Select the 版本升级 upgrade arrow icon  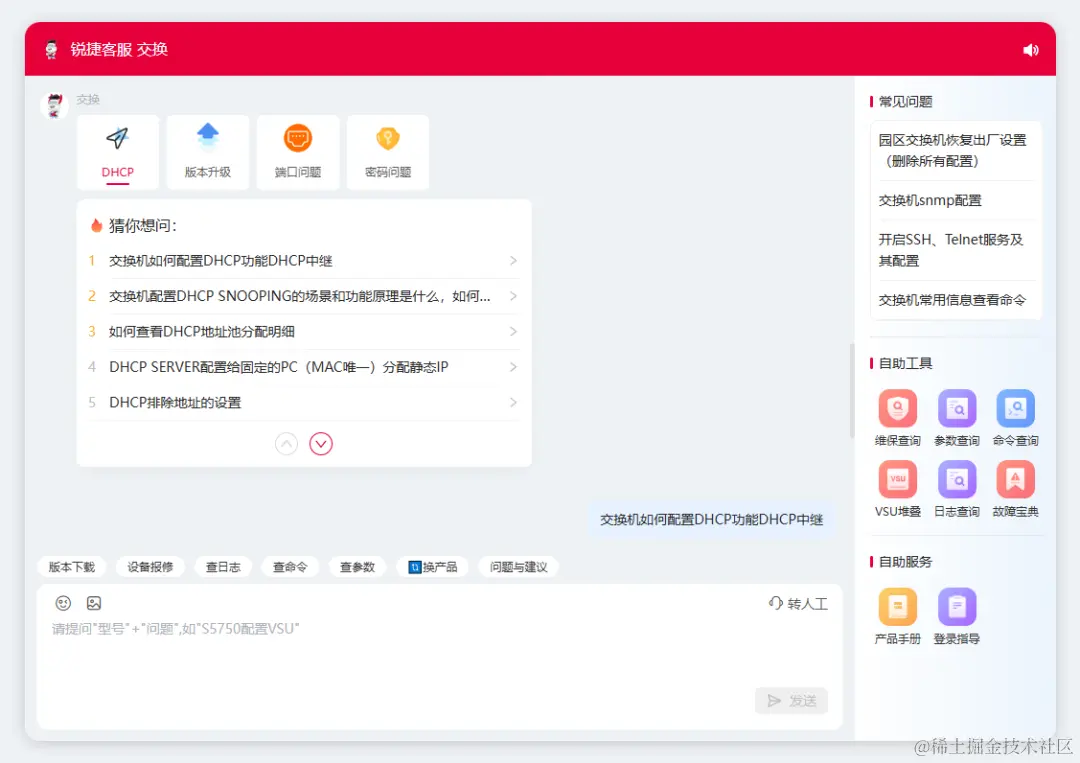tap(207, 136)
